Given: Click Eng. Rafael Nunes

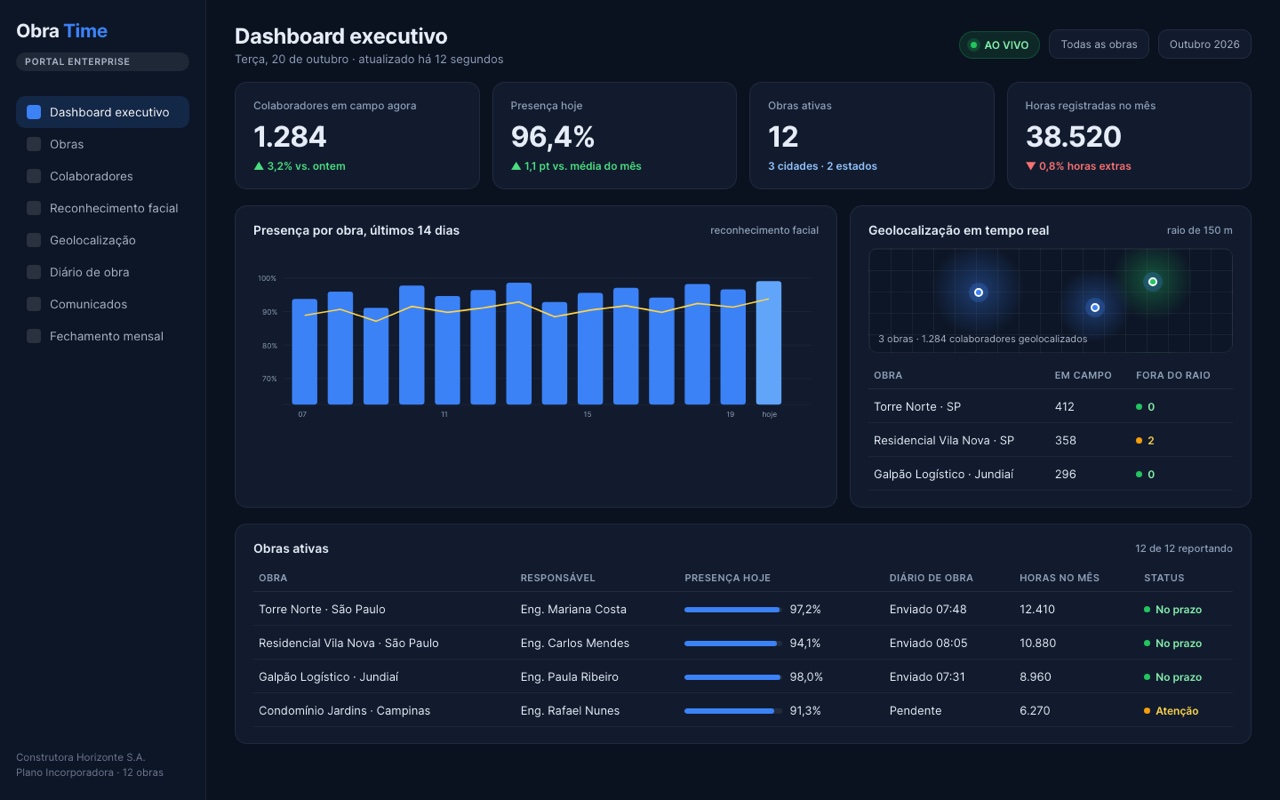Looking at the screenshot, I should [570, 711].
